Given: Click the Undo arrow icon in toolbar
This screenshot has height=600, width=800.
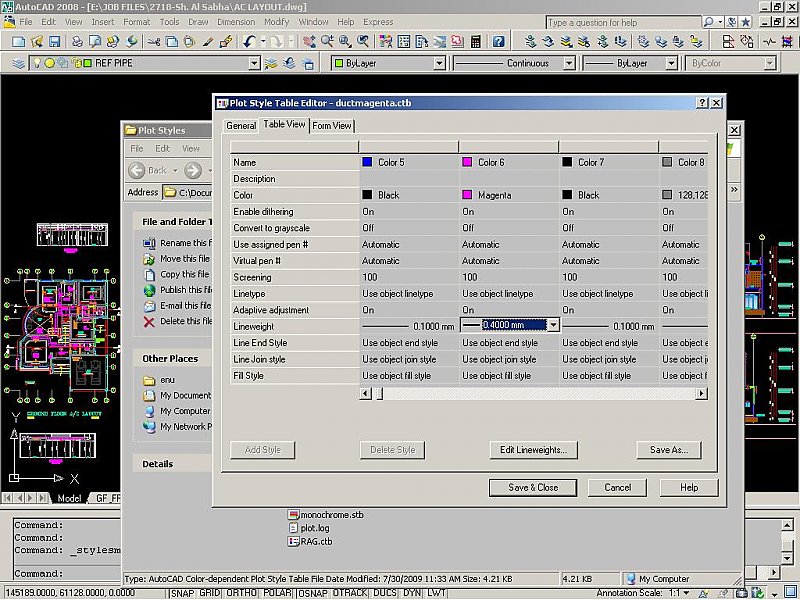Looking at the screenshot, I should click(x=249, y=42).
